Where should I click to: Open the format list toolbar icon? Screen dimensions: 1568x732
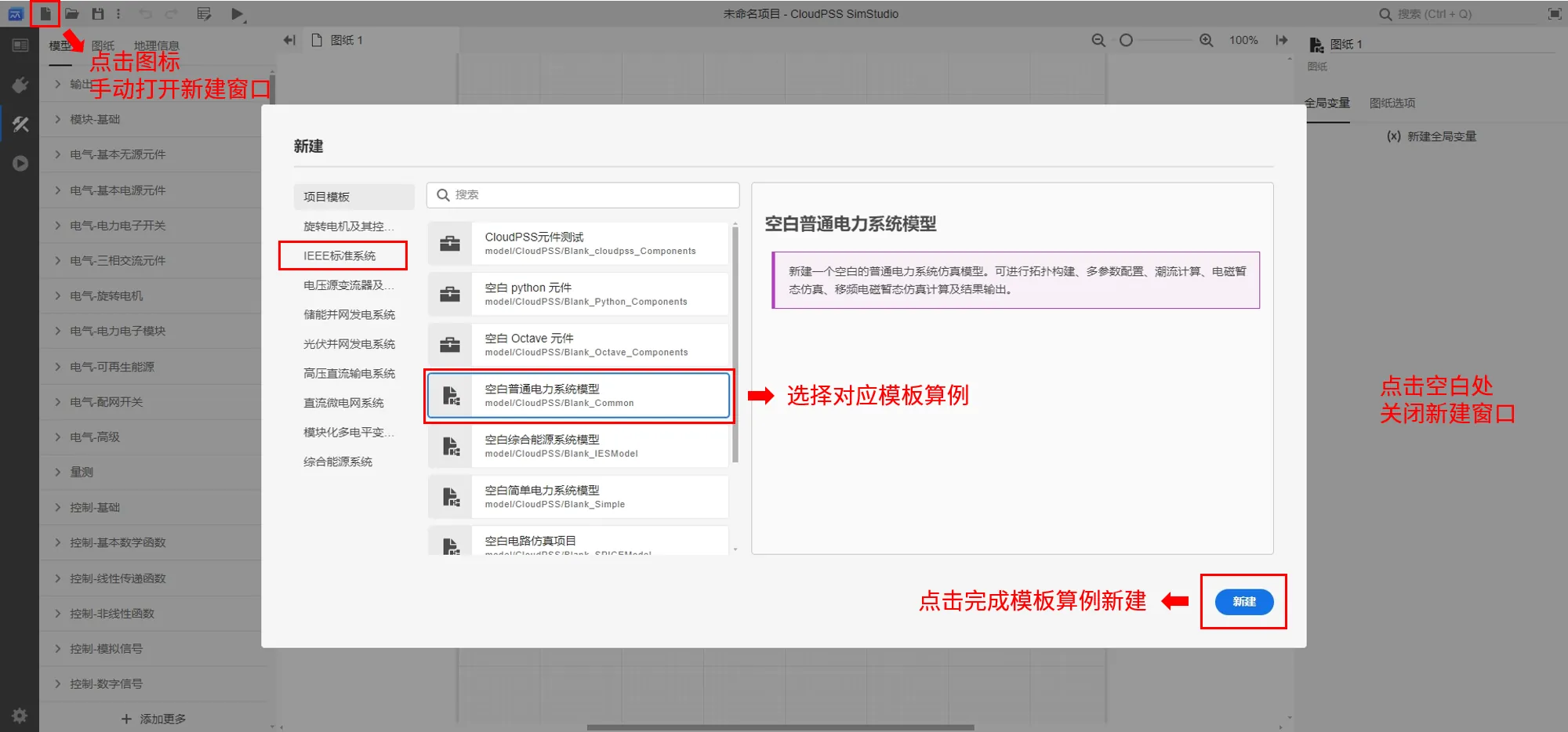coord(205,13)
